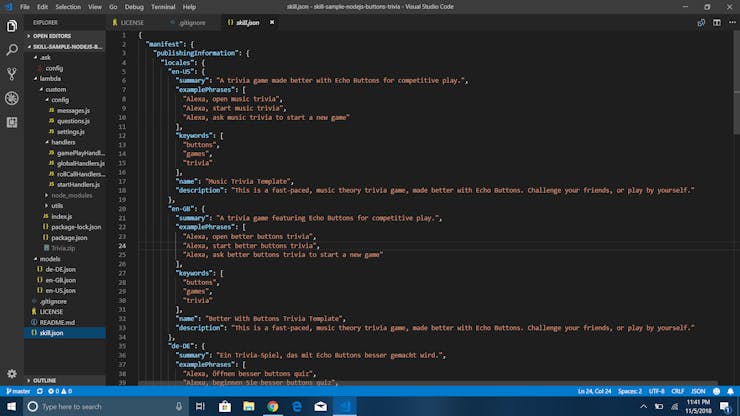The width and height of the screenshot is (740, 416).
Task: Open settings.js in the explorer
Action: tap(71, 132)
